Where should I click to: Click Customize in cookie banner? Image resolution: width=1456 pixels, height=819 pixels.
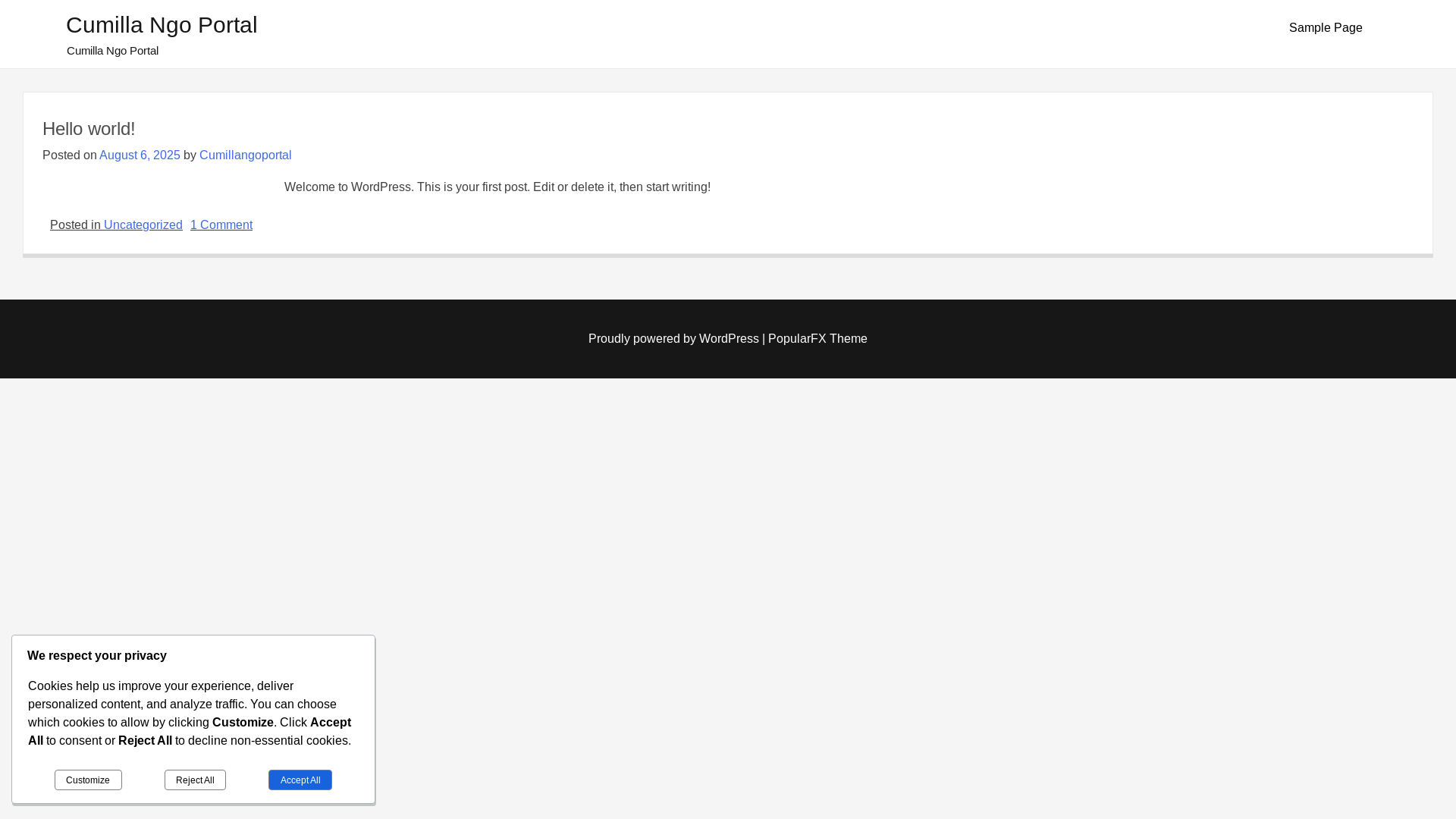(x=88, y=780)
